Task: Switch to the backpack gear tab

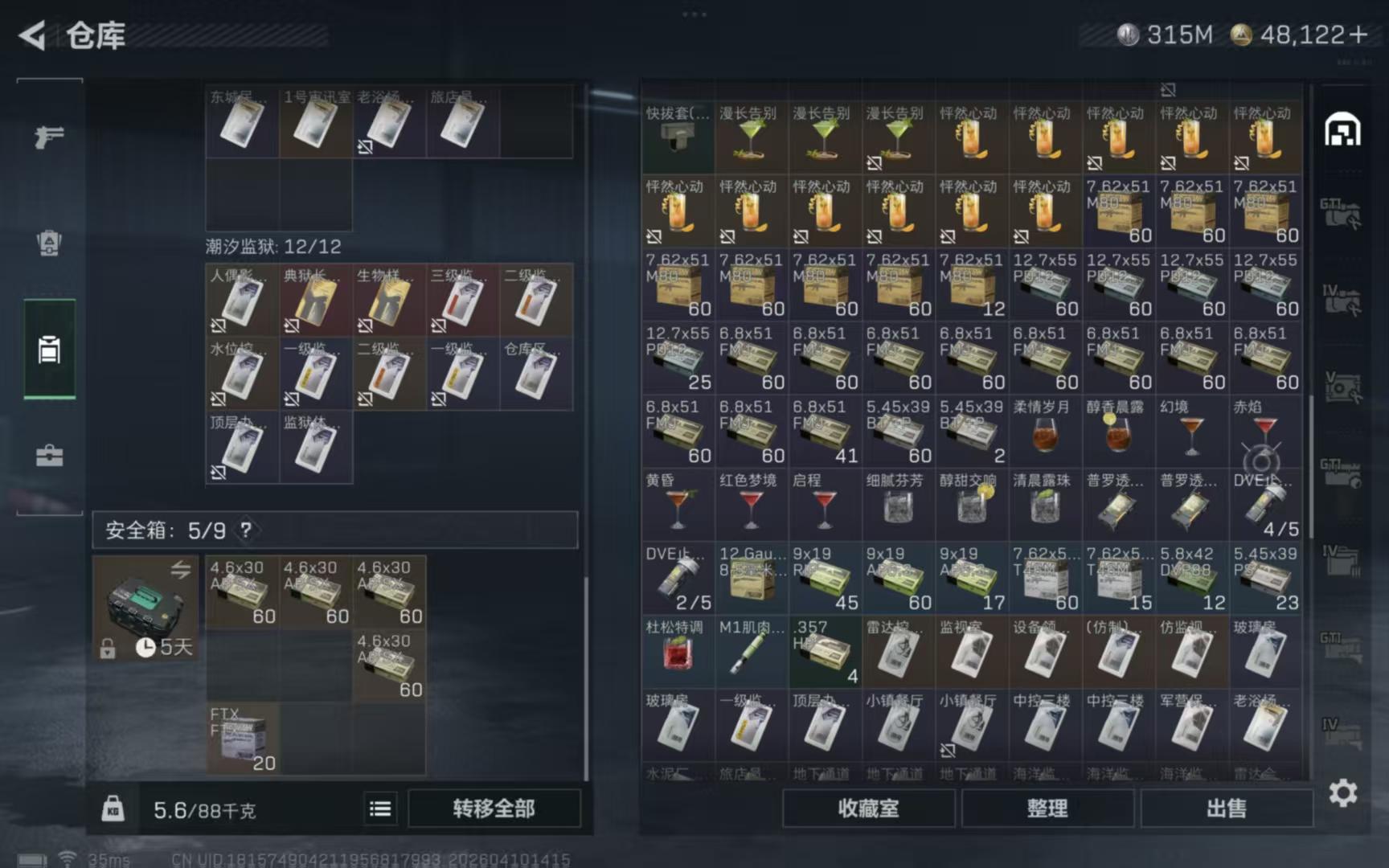Action: coord(49,243)
